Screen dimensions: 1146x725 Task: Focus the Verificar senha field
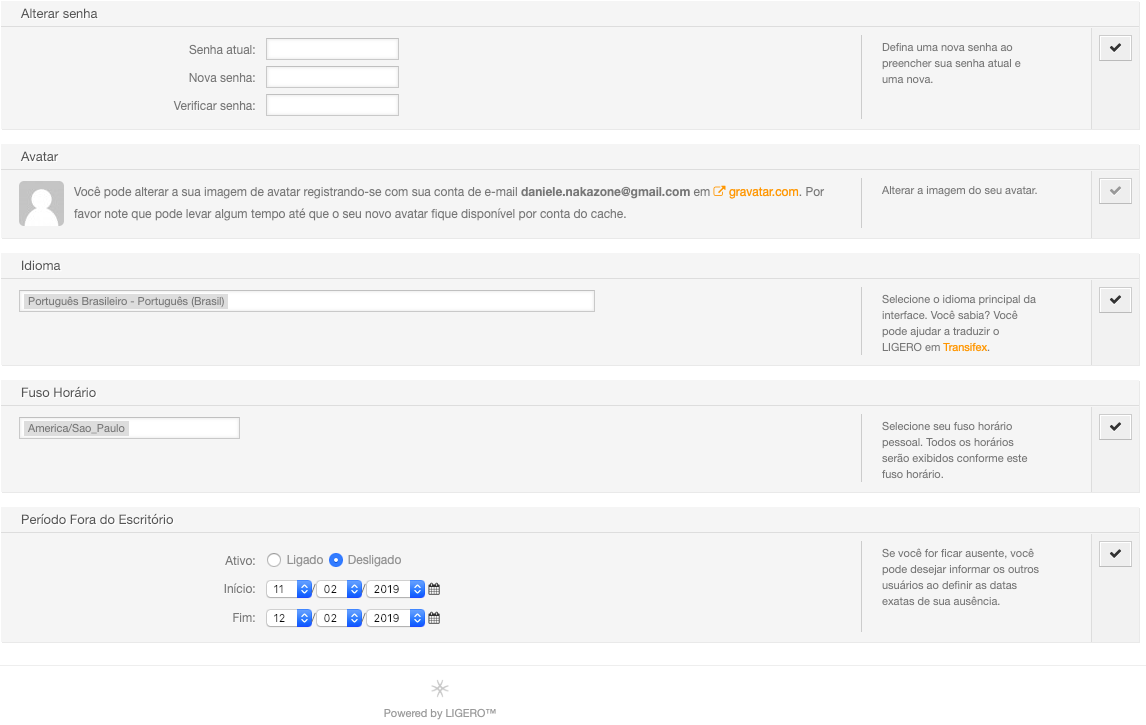pyautogui.click(x=333, y=105)
